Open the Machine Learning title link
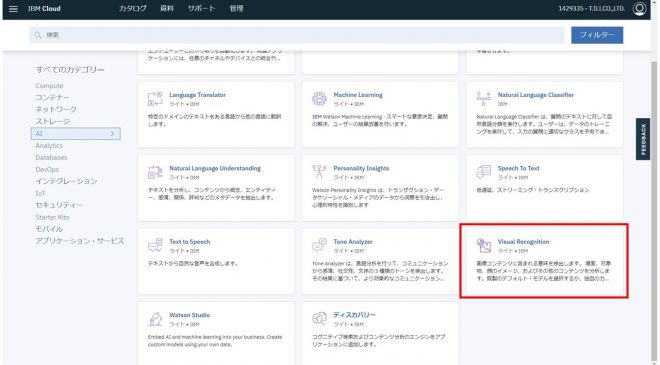This screenshot has height=365, width=660. pyautogui.click(x=358, y=95)
